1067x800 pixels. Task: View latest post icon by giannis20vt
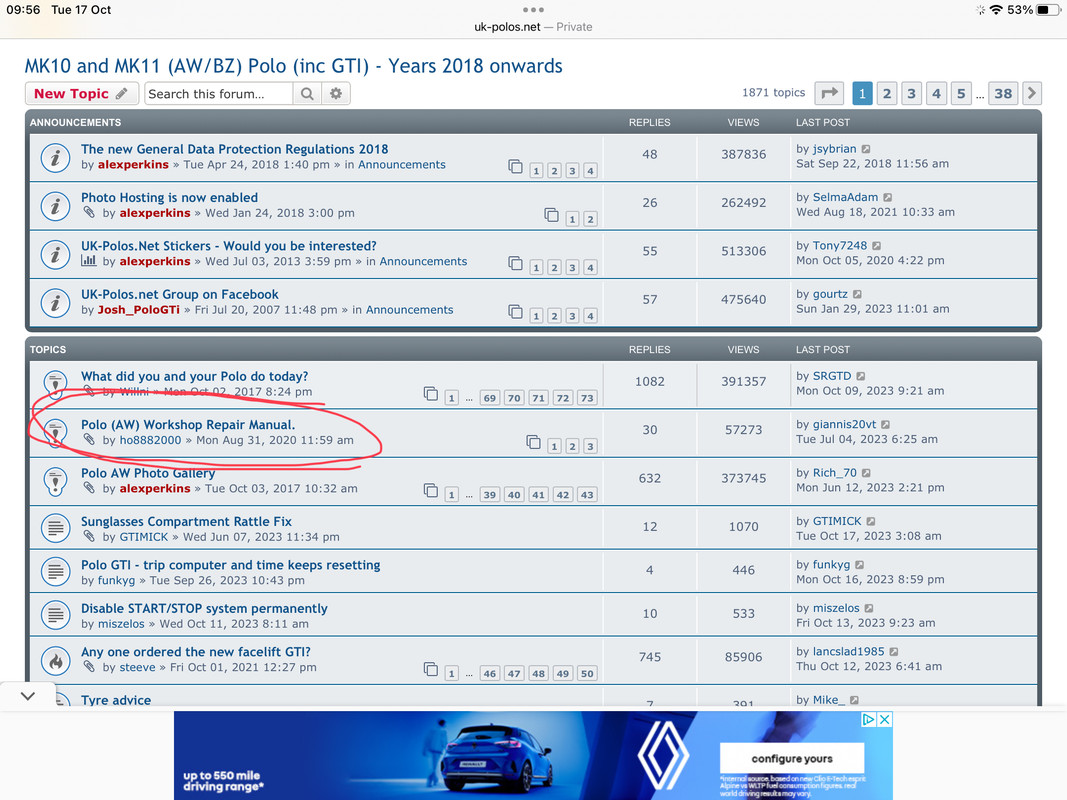[x=885, y=424]
